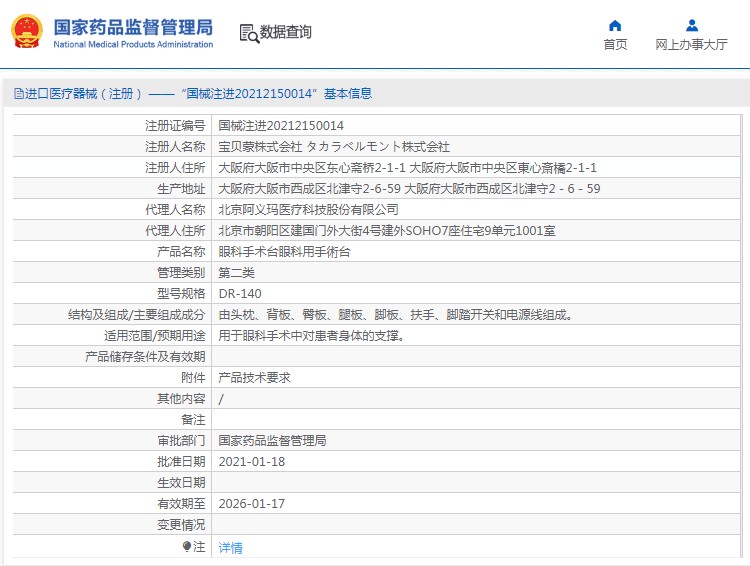
Task: Click the user icon above 网上办事大厅
Action: pyautogui.click(x=692, y=25)
